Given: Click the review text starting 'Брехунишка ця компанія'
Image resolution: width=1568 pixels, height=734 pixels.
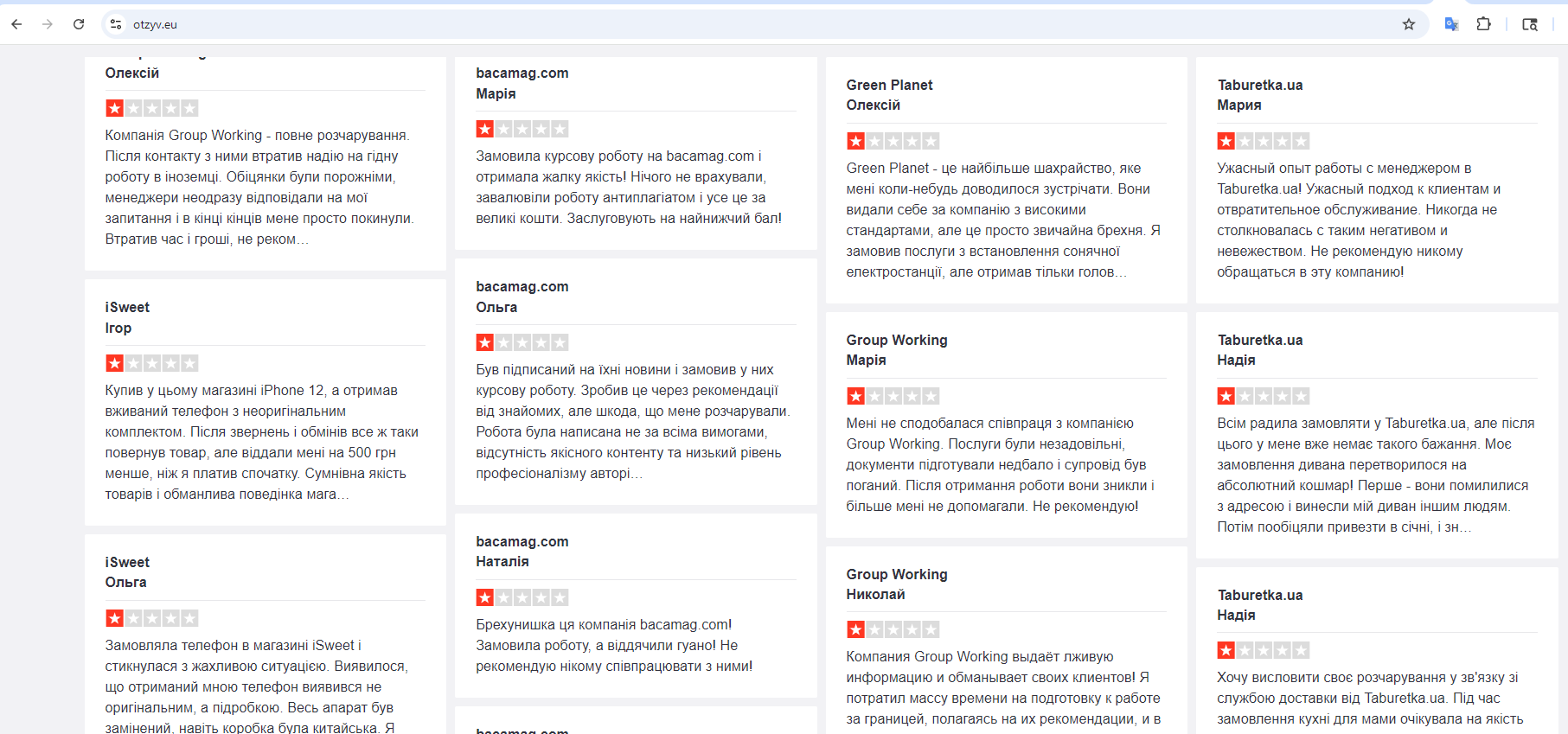Looking at the screenshot, I should tap(615, 646).
